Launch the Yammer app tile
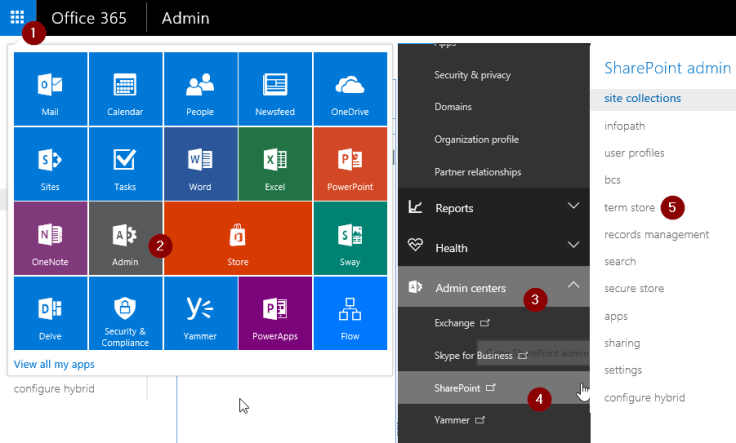736x443 pixels. [x=200, y=313]
